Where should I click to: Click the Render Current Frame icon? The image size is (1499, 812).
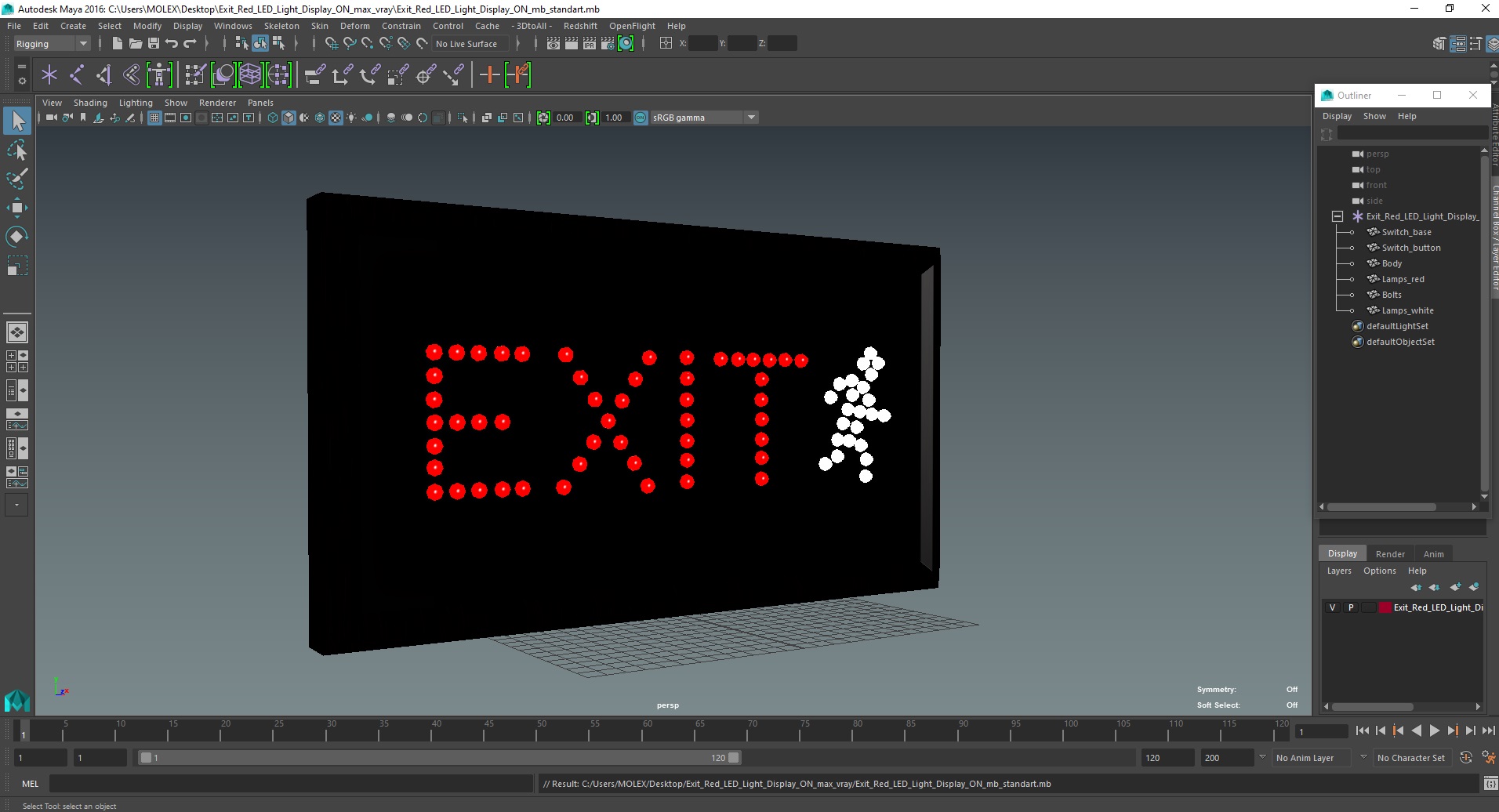[572, 44]
